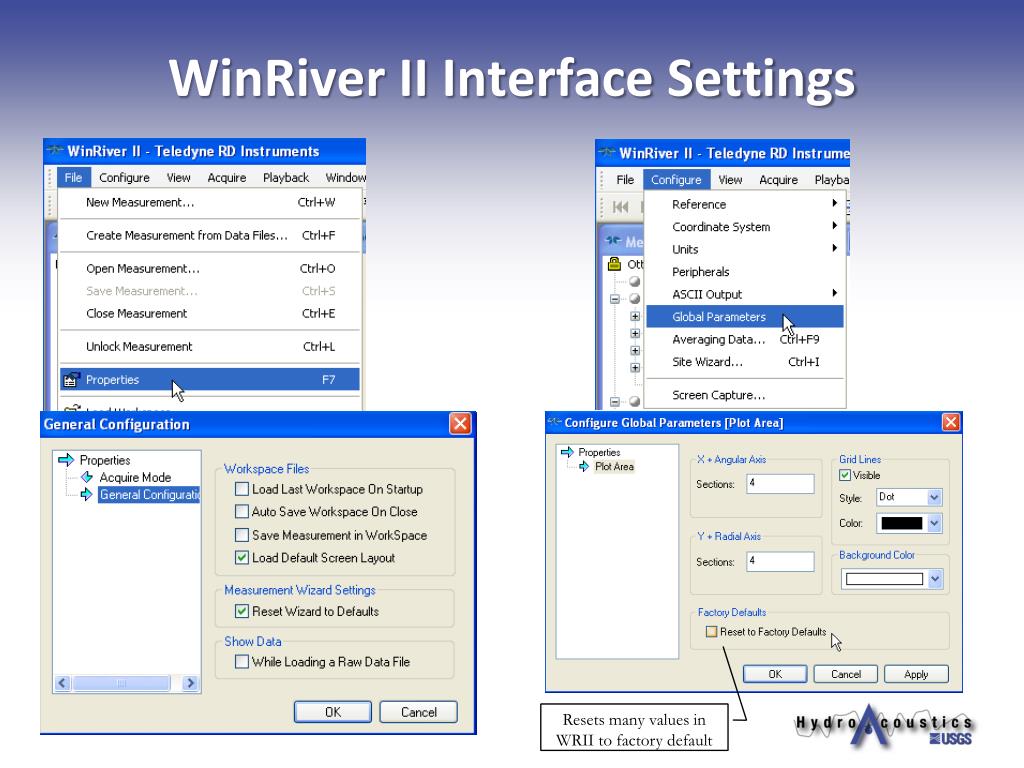The height and width of the screenshot is (768, 1024).
Task: Click the Plot Area tree icon
Action: 584,466
